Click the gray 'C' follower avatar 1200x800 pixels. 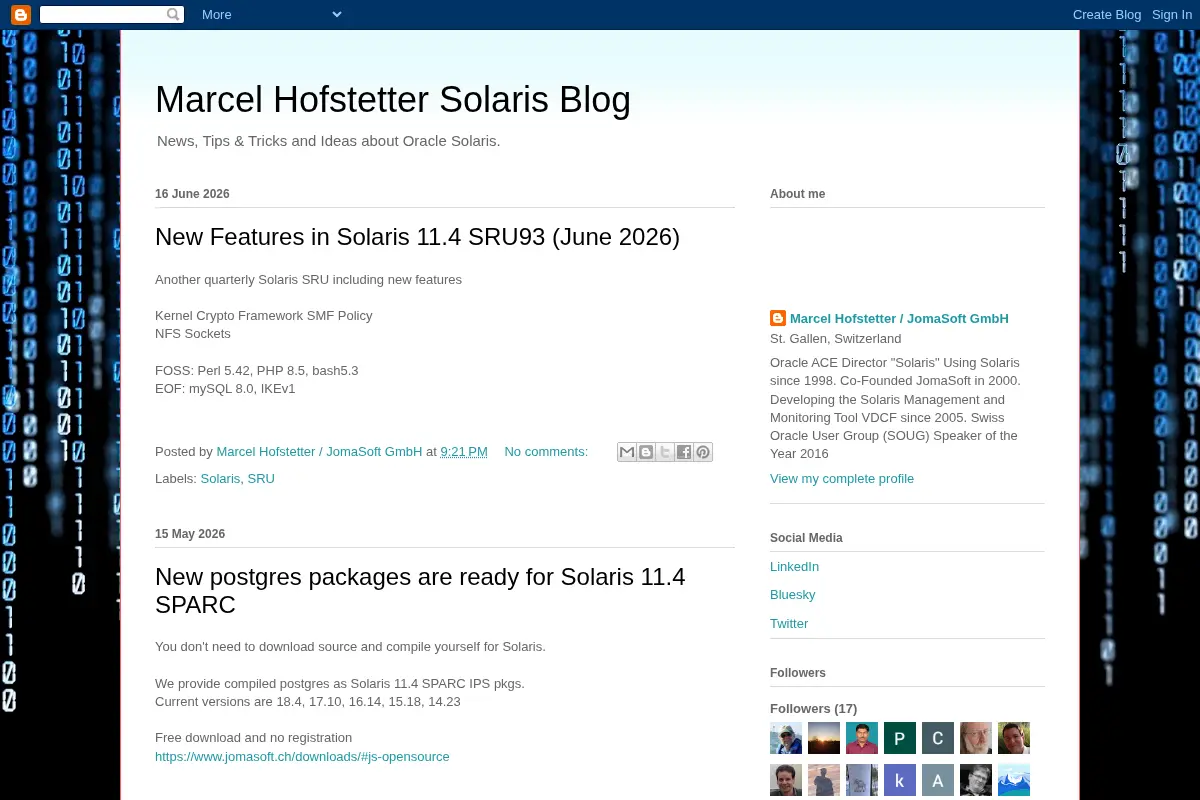coord(938,738)
